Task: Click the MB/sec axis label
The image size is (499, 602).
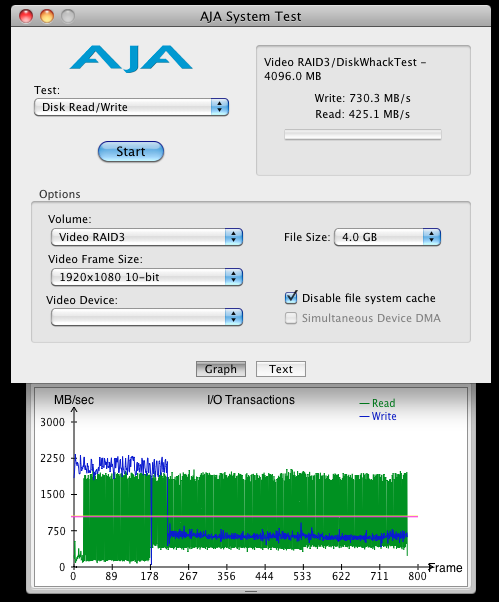Action: [74, 400]
